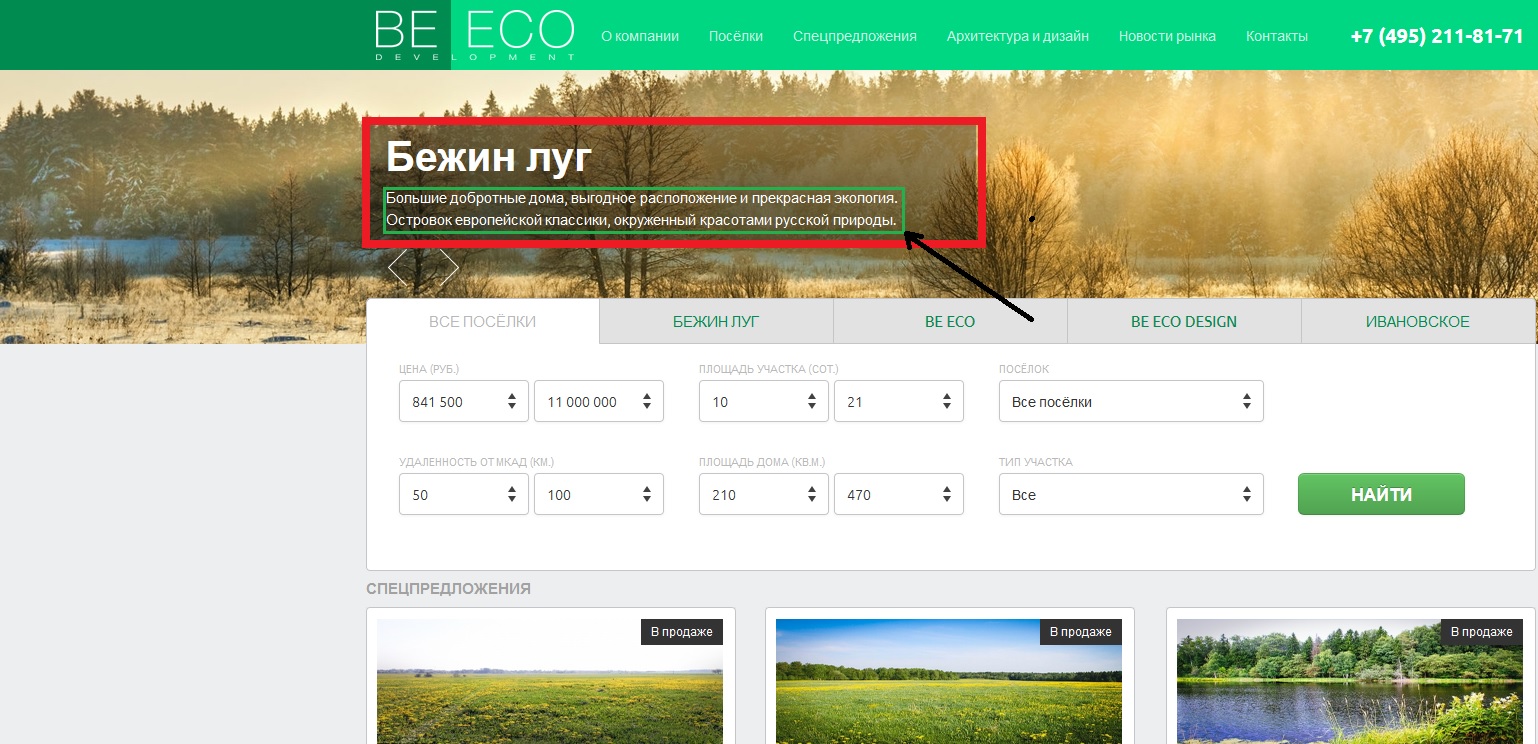Viewport: 1538px width, 744px height.
Task: Open the 'Посёлки' menu item
Action: pos(735,36)
